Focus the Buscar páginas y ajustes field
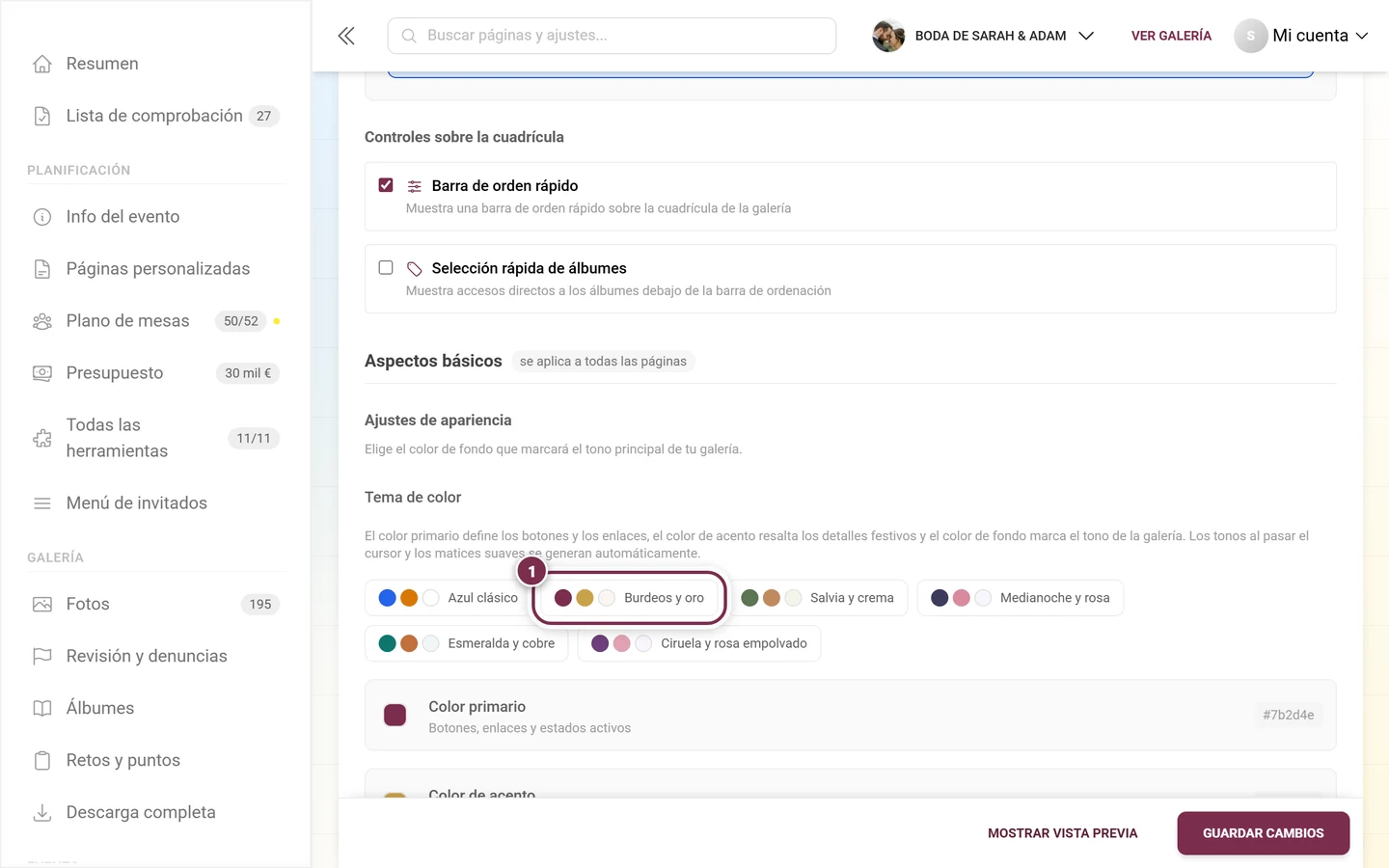The image size is (1389, 868). click(x=612, y=36)
